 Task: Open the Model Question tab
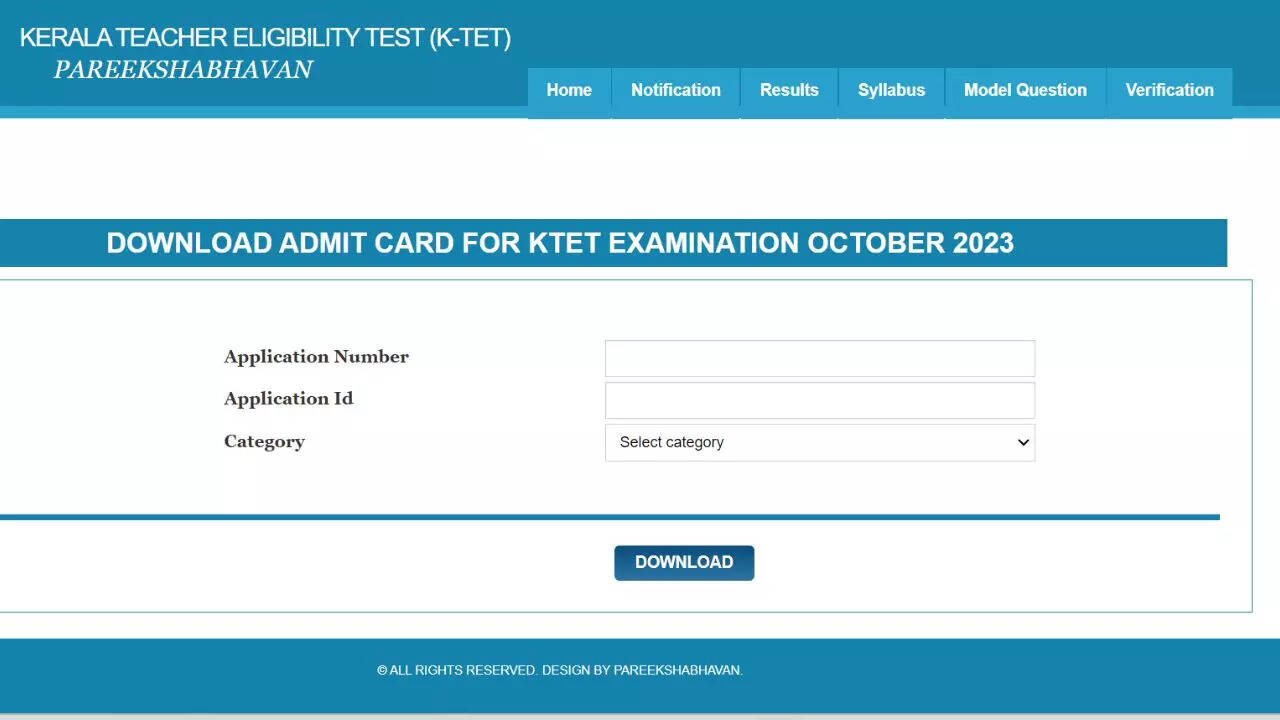click(x=1025, y=90)
